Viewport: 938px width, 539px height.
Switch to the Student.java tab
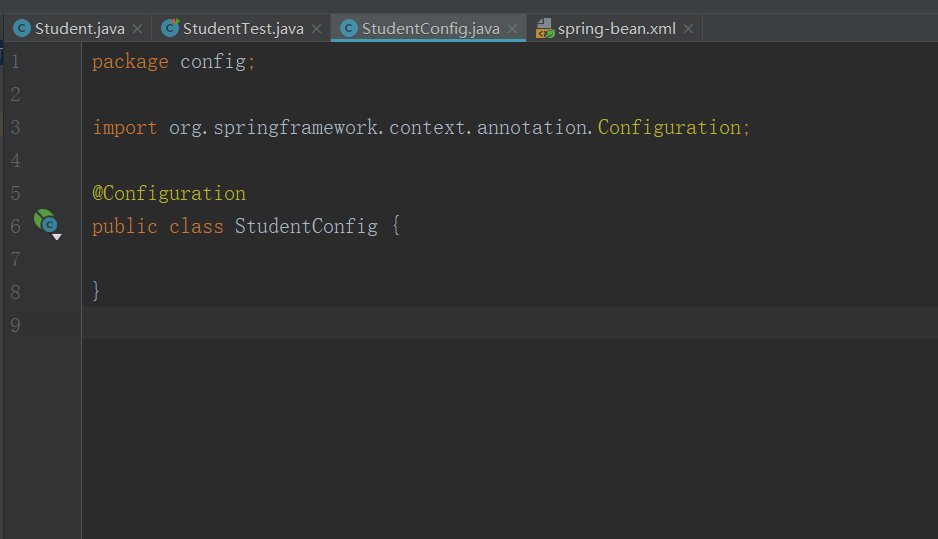point(80,28)
